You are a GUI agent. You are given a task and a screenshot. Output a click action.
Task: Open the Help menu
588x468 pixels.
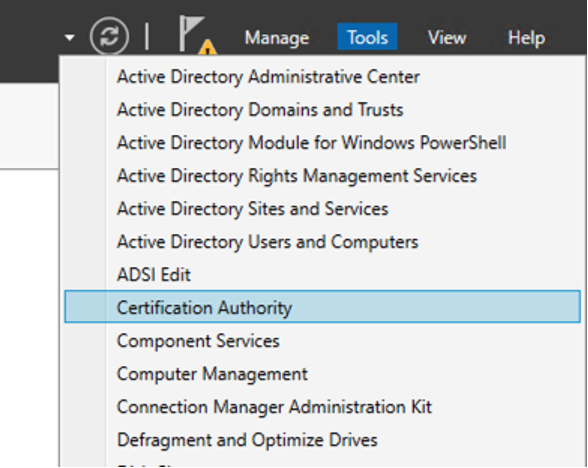click(x=526, y=38)
